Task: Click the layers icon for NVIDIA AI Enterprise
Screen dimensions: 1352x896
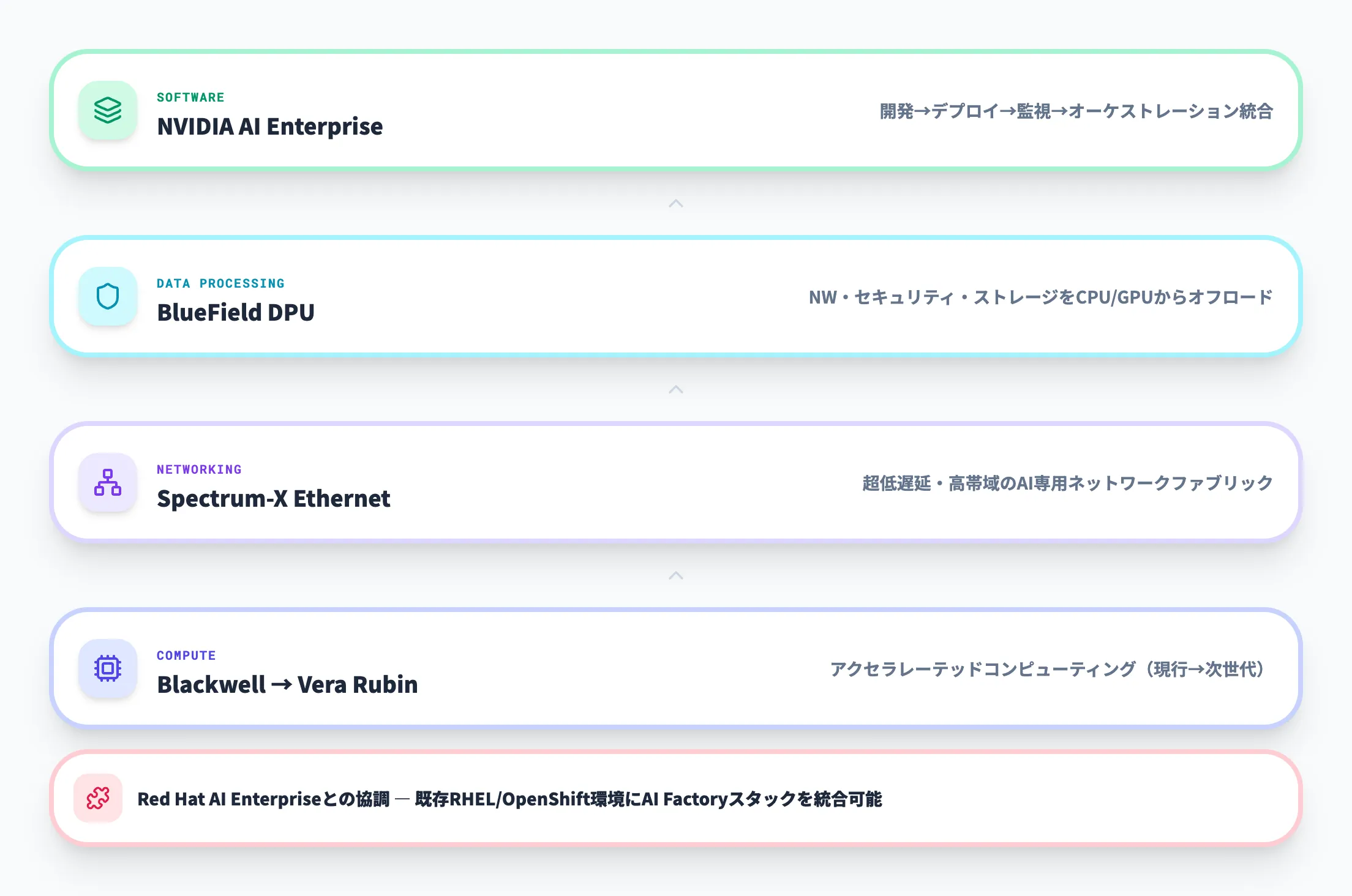Action: pos(108,111)
